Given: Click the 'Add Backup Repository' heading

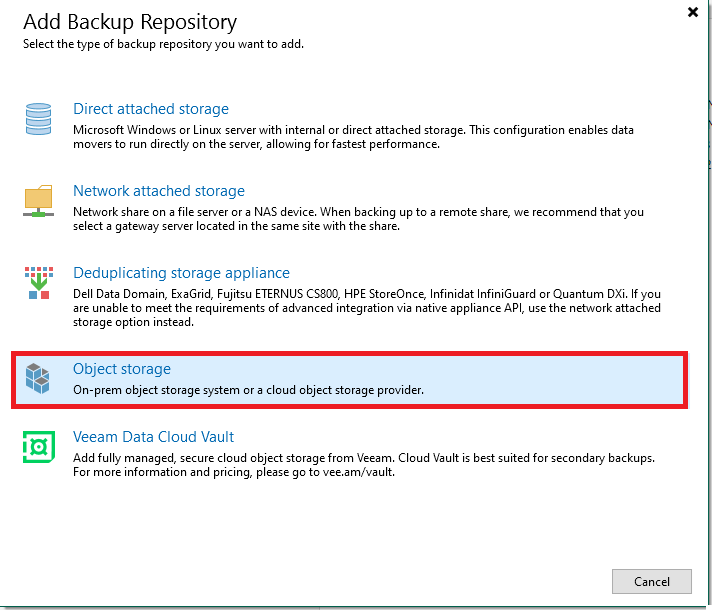Looking at the screenshot, I should coord(130,22).
